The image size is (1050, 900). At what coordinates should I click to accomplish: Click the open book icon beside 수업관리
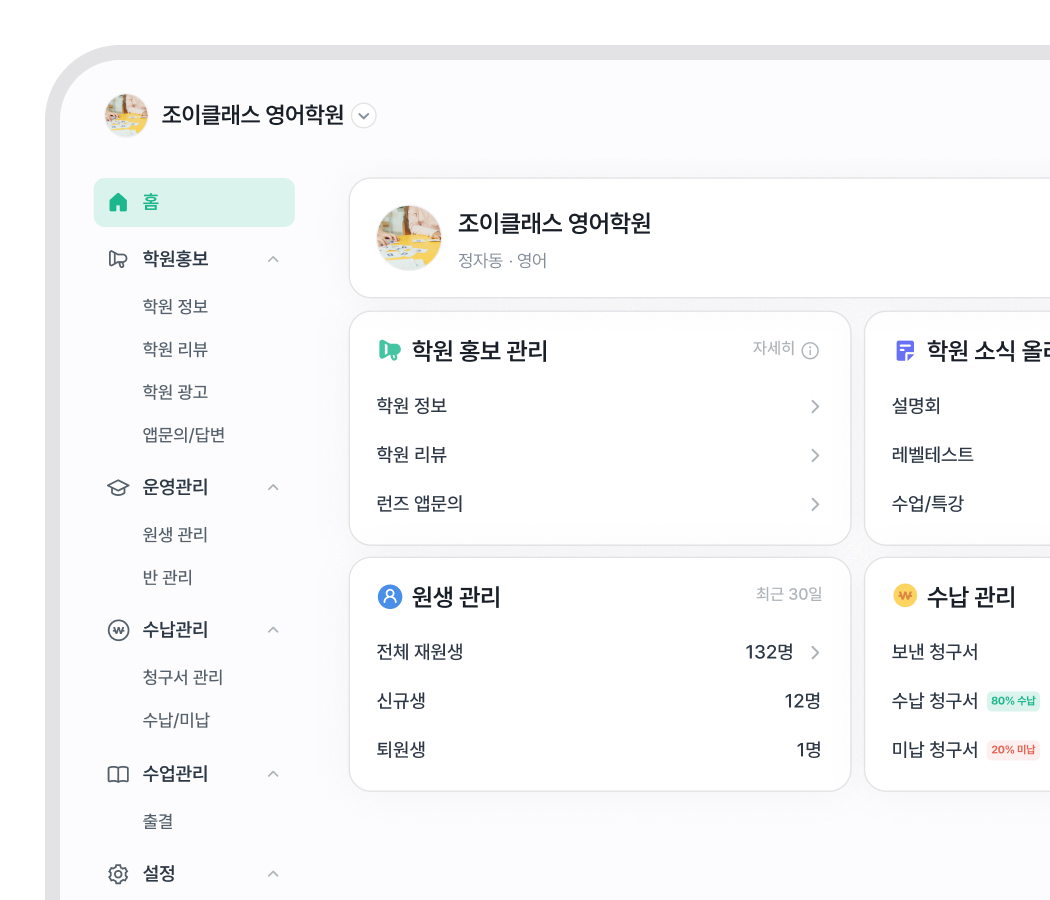pos(118,774)
